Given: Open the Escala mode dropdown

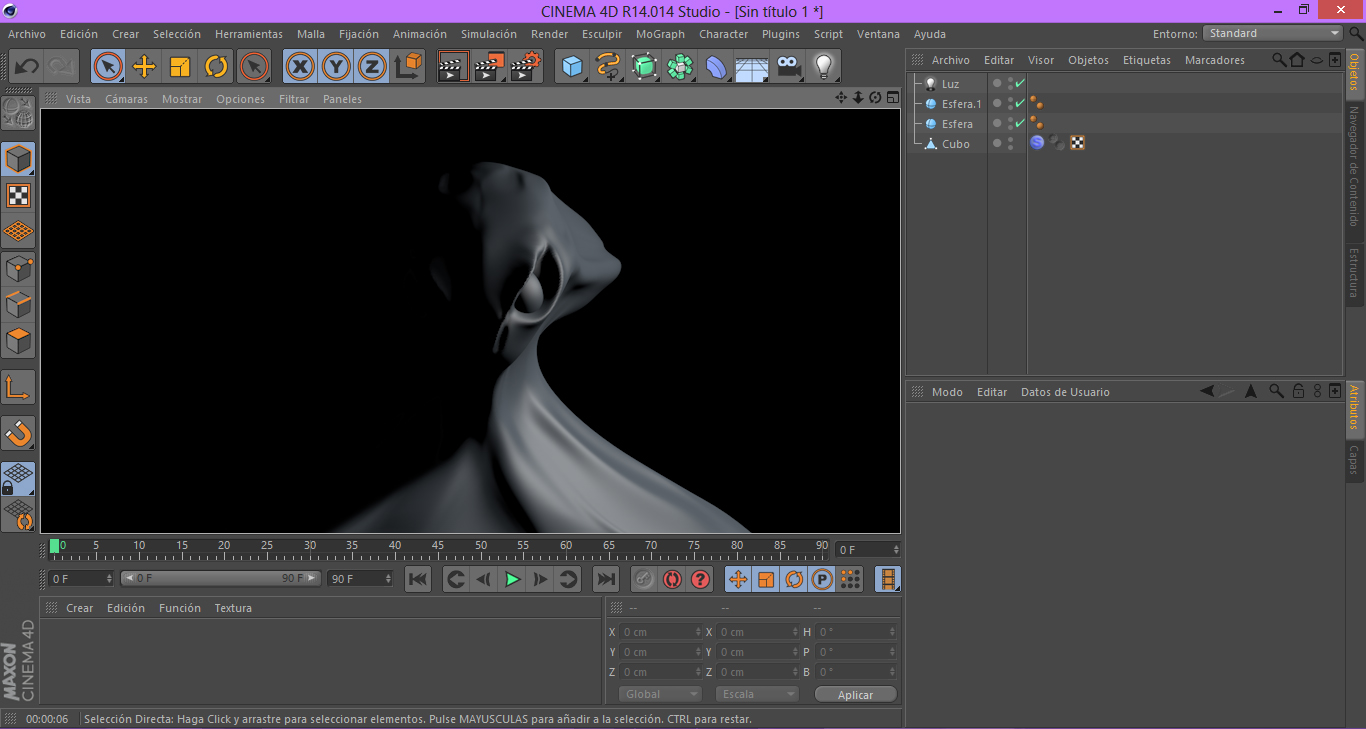Looking at the screenshot, I should 757,694.
